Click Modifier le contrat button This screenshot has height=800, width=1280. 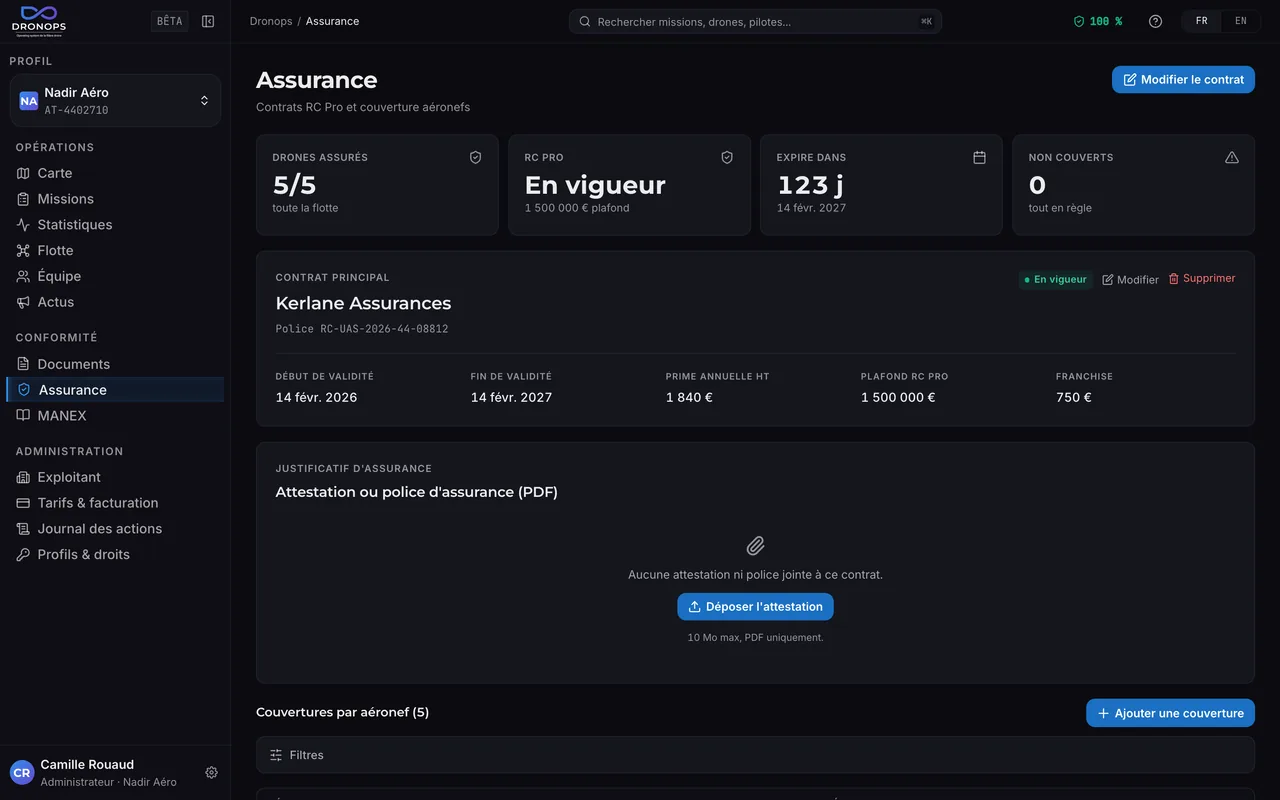(x=1183, y=80)
